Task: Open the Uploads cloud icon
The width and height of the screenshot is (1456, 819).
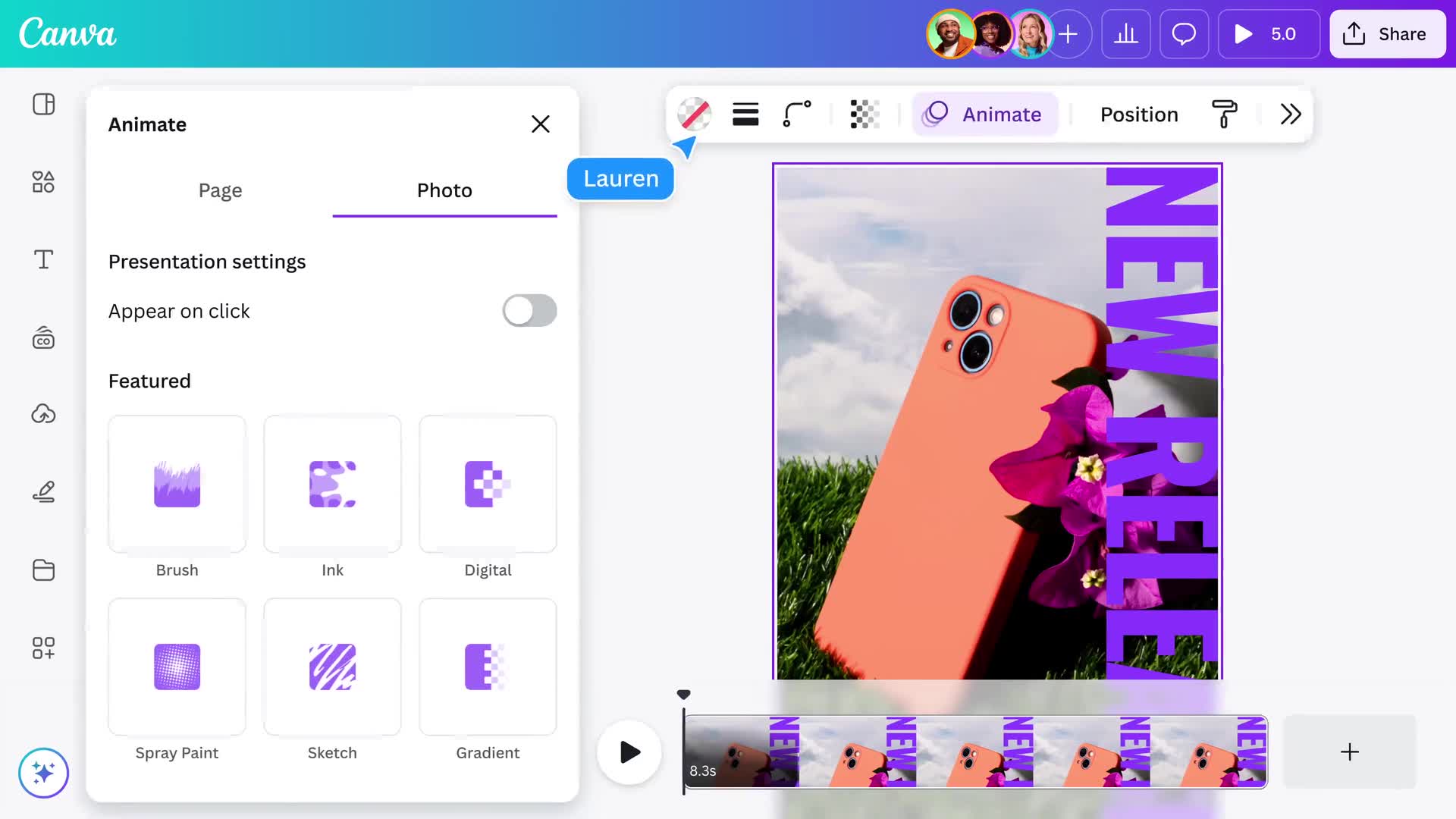Action: (x=43, y=414)
